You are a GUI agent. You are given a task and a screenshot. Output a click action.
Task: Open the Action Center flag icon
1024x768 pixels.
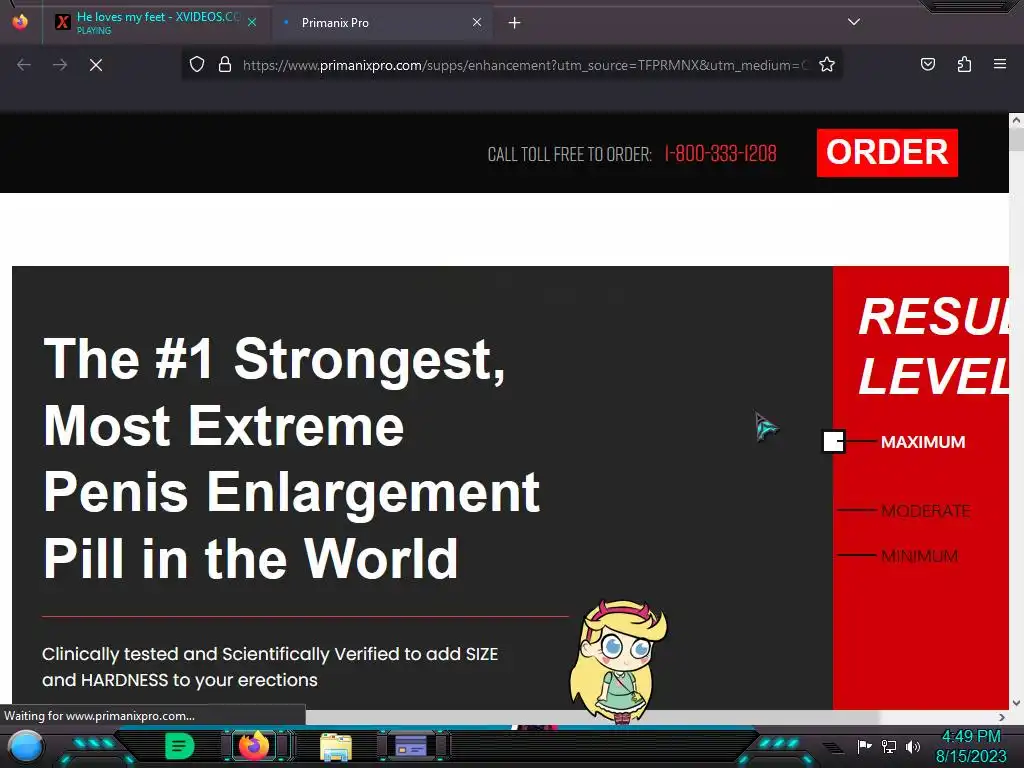point(864,746)
